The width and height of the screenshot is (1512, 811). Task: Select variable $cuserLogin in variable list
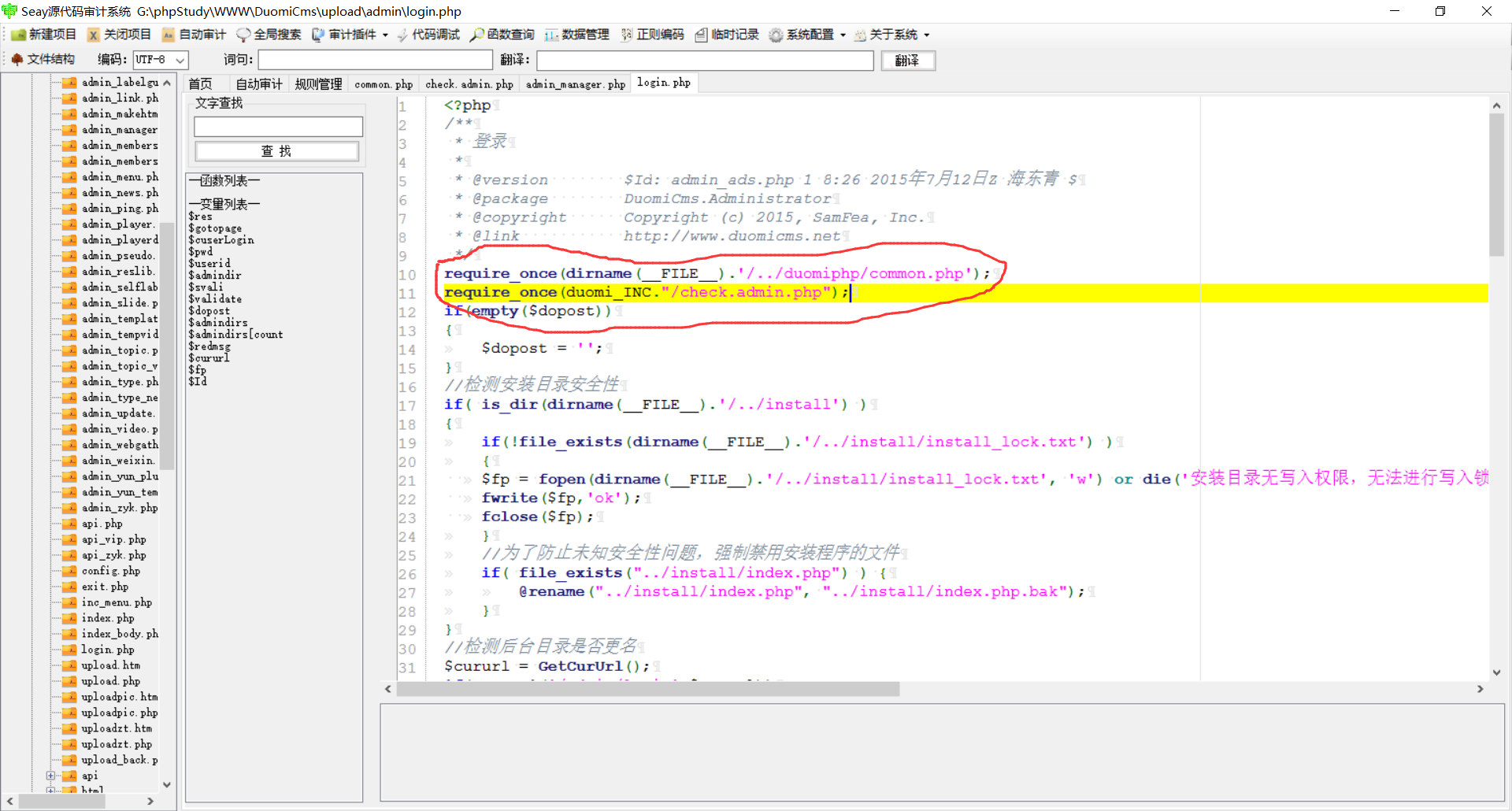tap(221, 240)
